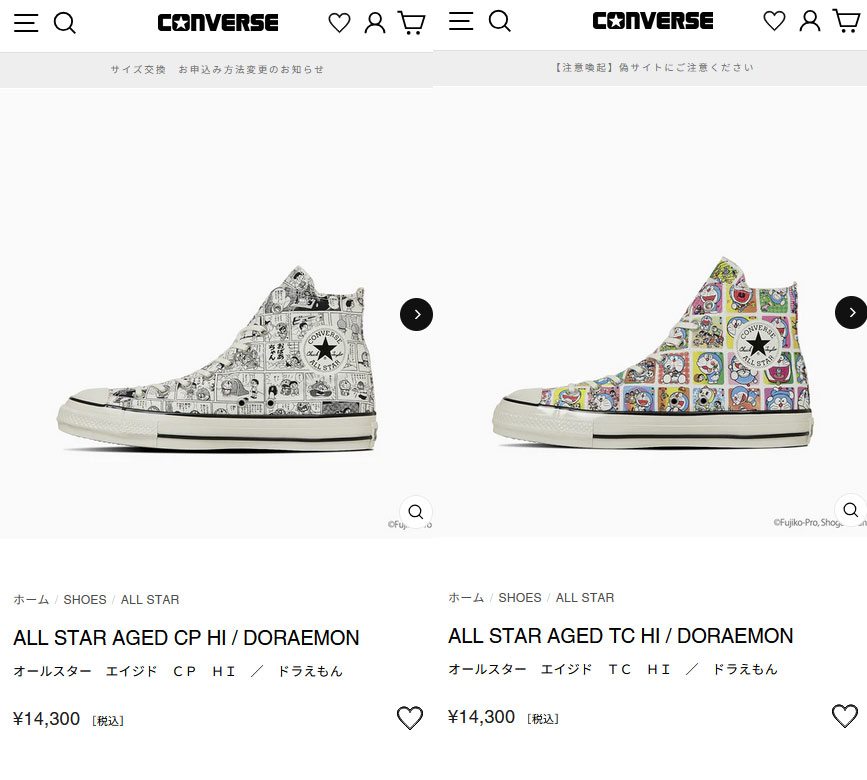Open the shopping cart icon on the right page
This screenshot has width=867, height=780.
click(x=845, y=21)
